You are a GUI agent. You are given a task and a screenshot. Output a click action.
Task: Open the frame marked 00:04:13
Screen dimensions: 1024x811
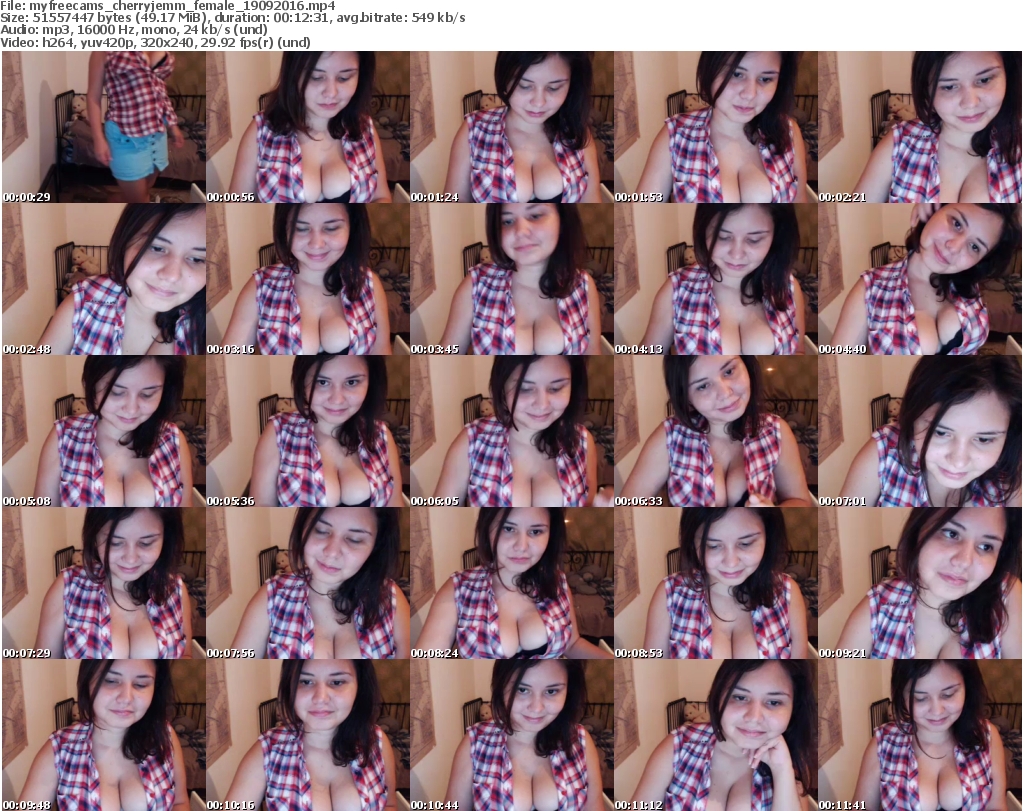pos(716,279)
